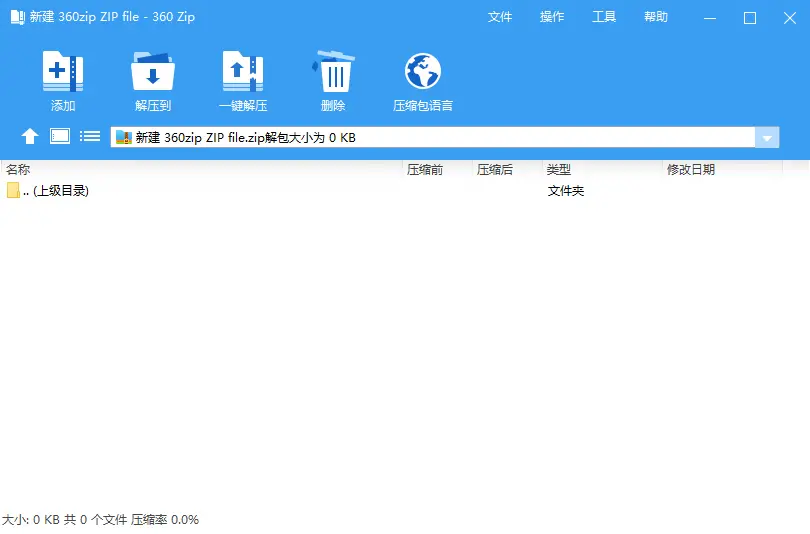Switch to the large icon view

[60, 136]
